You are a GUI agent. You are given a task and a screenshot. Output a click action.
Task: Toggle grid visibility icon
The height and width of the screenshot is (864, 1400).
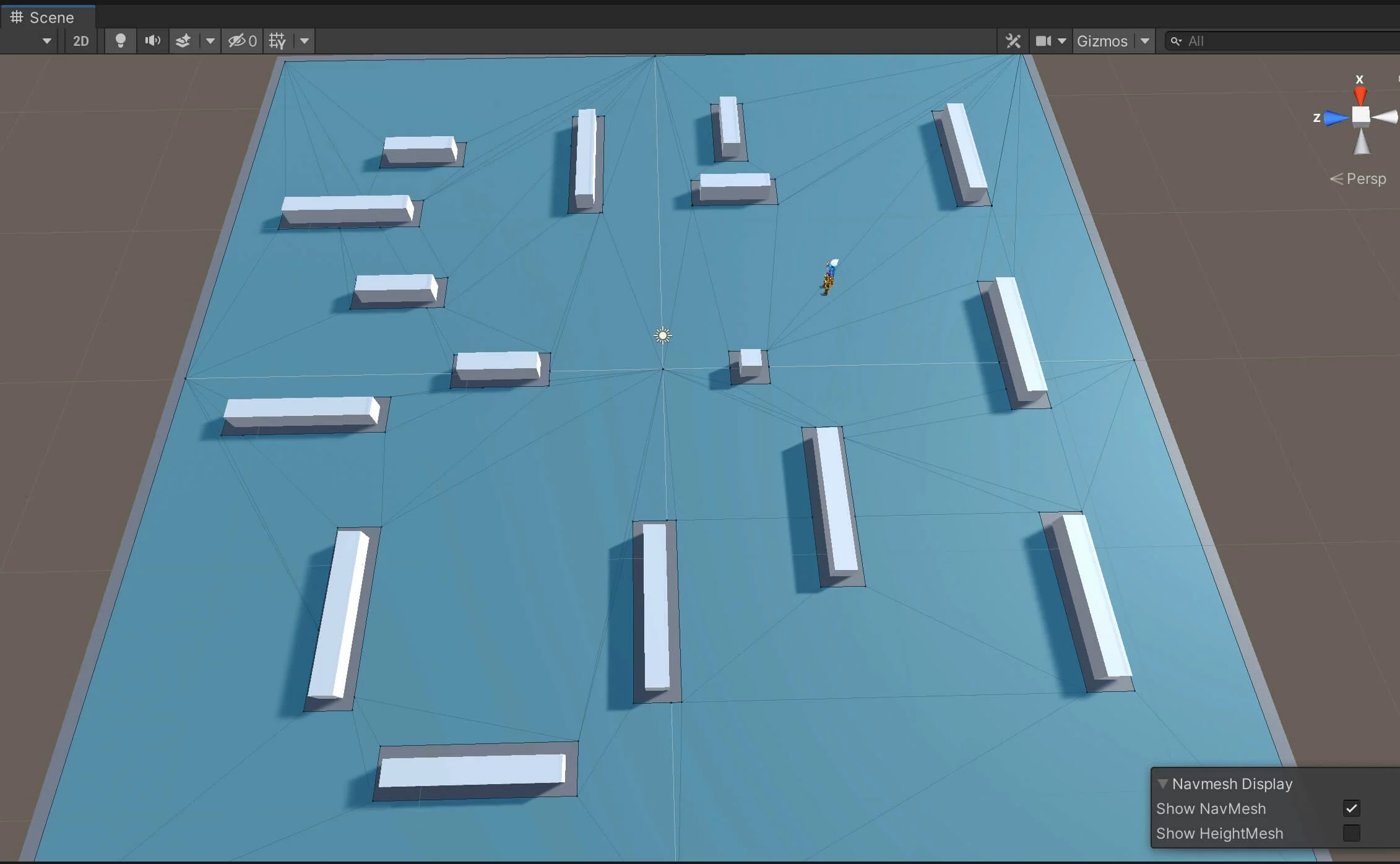coord(277,41)
